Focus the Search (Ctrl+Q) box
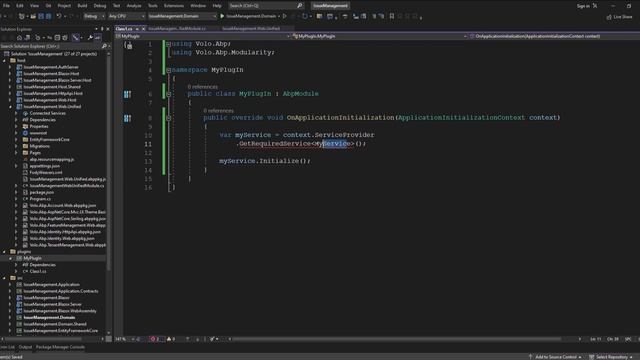Screen dimensions: 640x360 (x=265, y=6)
